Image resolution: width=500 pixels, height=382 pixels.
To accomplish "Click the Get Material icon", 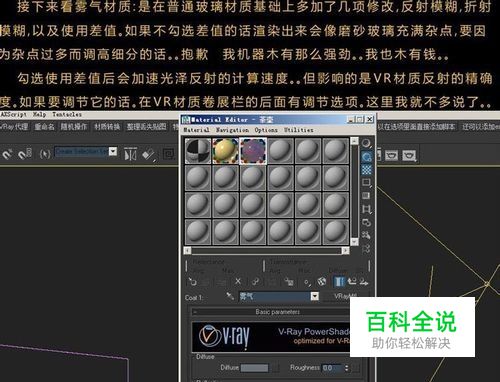I will point(192,282).
